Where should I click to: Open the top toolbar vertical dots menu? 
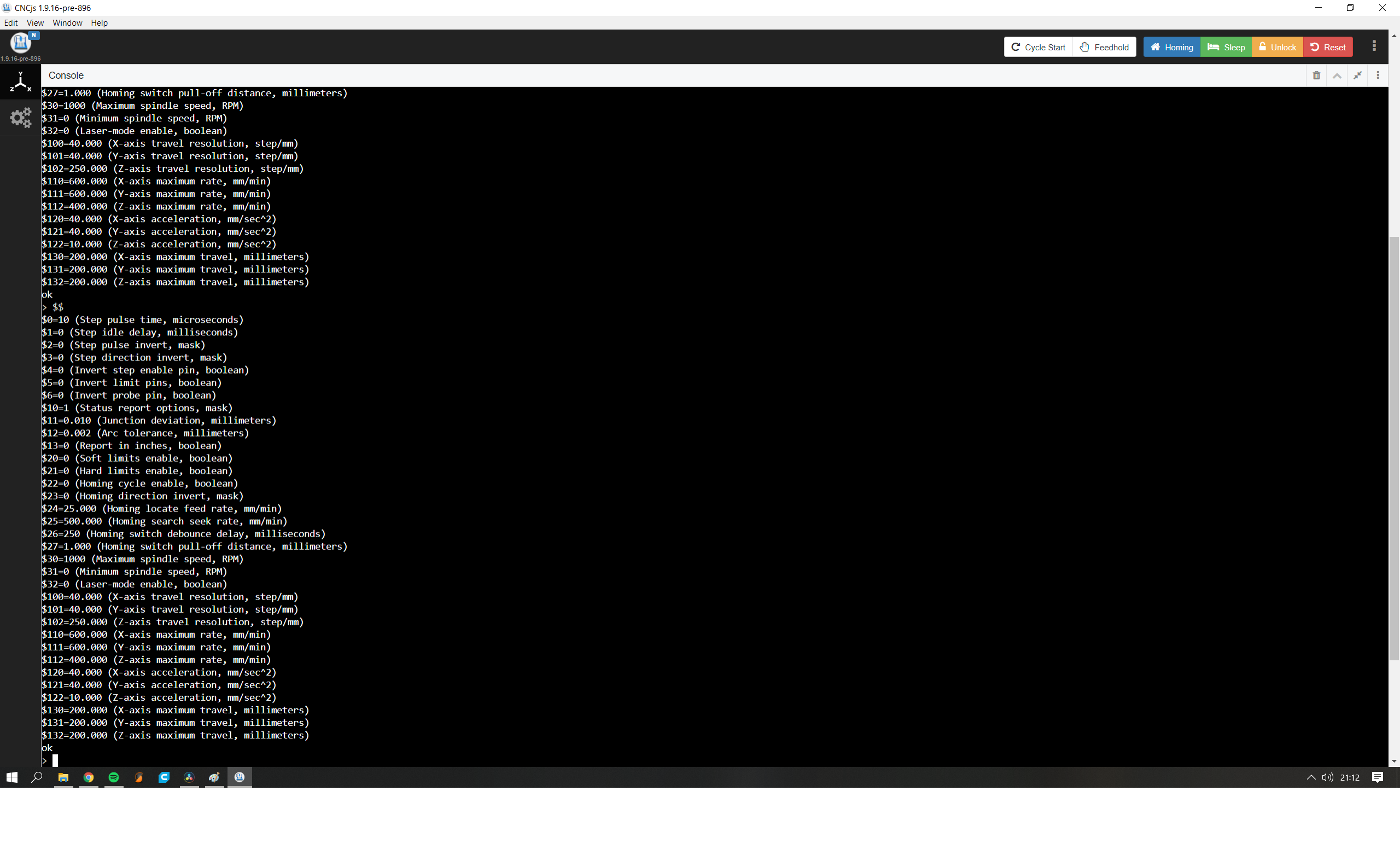click(1374, 46)
